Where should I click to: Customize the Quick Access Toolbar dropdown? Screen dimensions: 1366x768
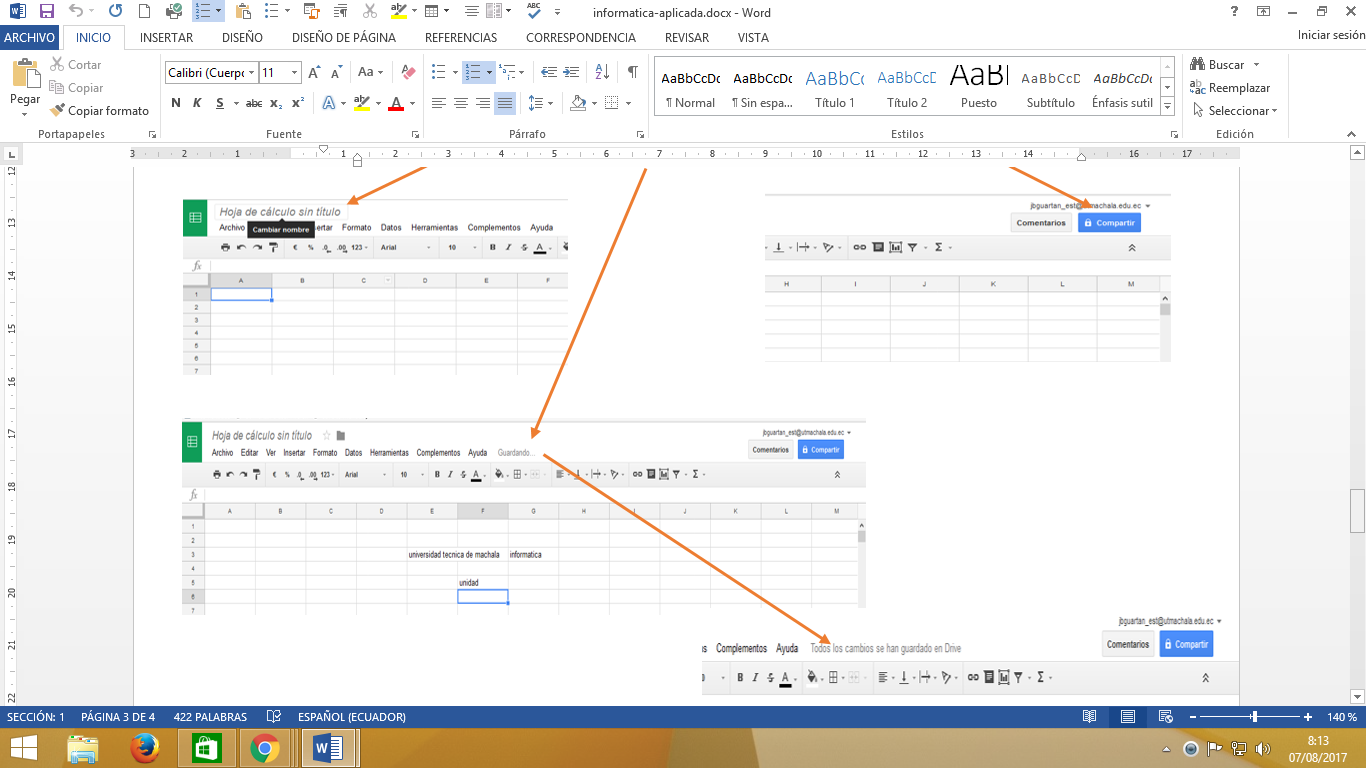pos(557,12)
